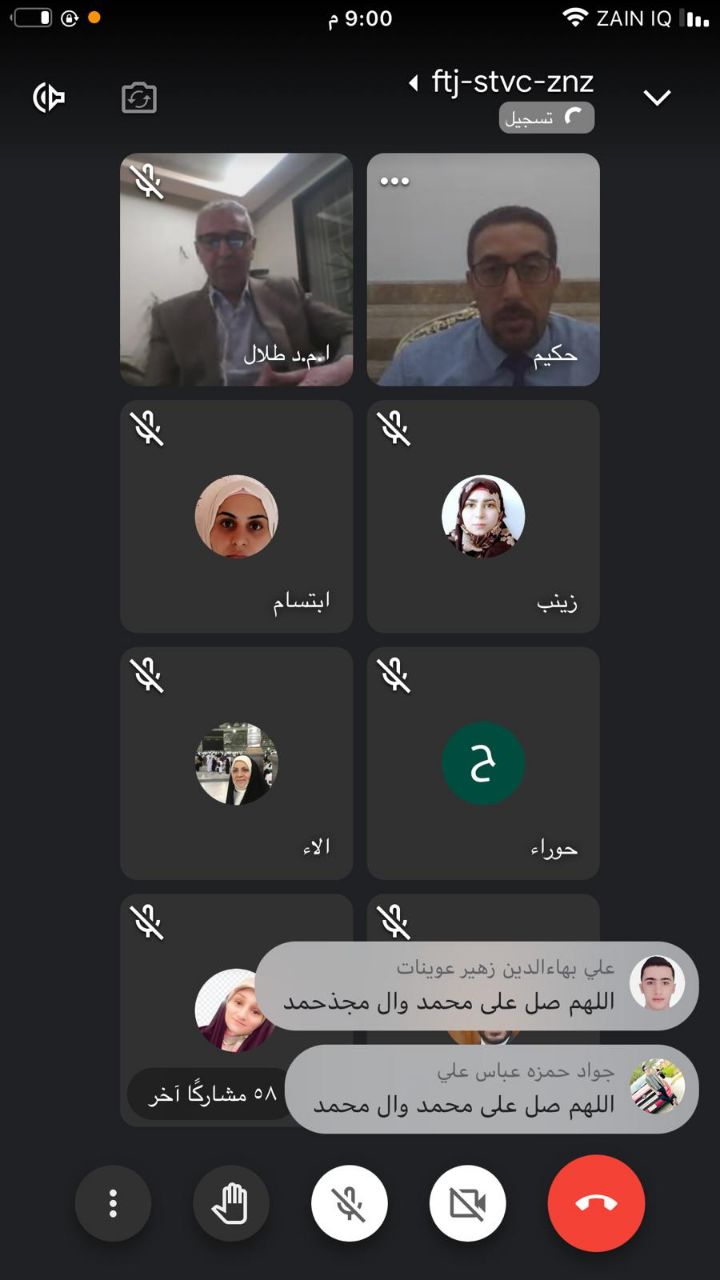Select الاء's participant tile
Viewport: 720px width, 1280px height.
coord(236,764)
